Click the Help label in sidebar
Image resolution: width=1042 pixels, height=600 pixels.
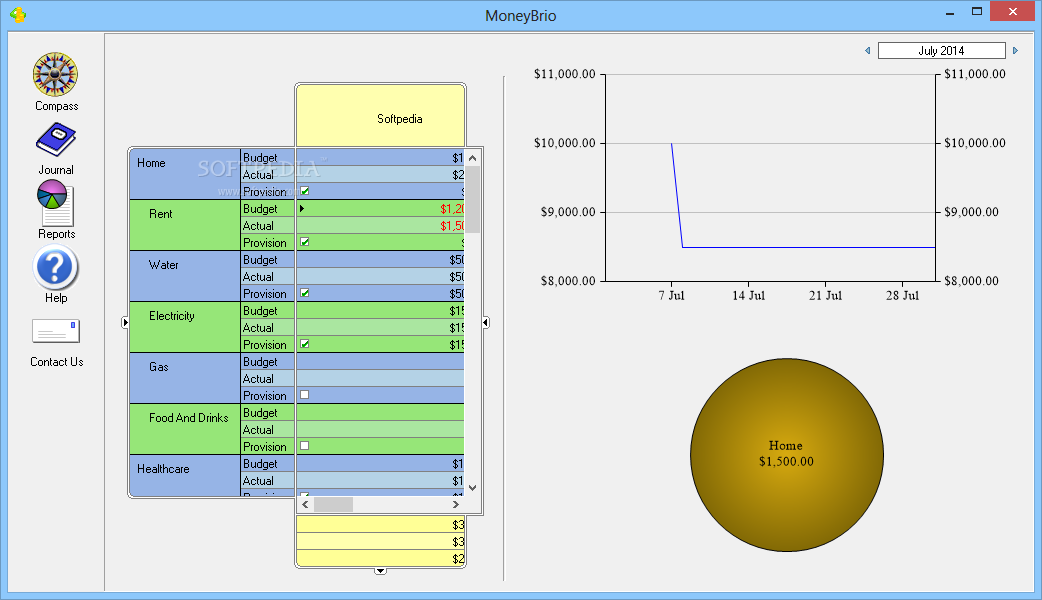pos(56,298)
